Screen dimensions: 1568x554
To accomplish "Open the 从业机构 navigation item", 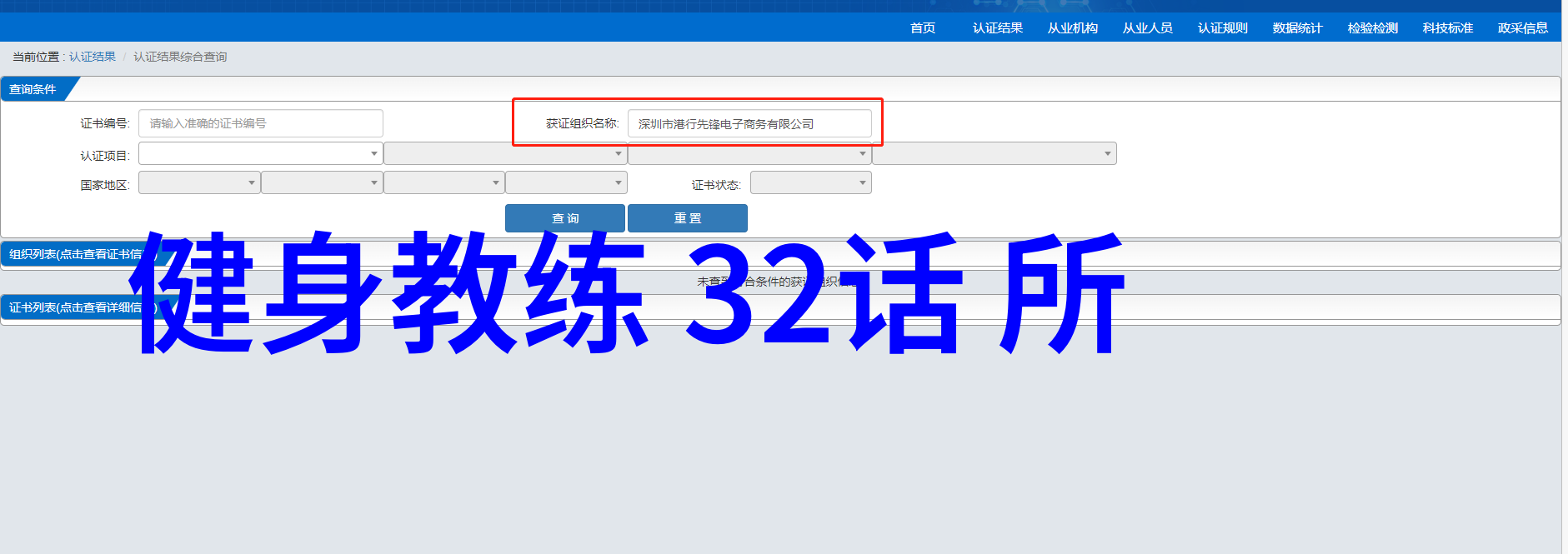I will pos(1072,28).
